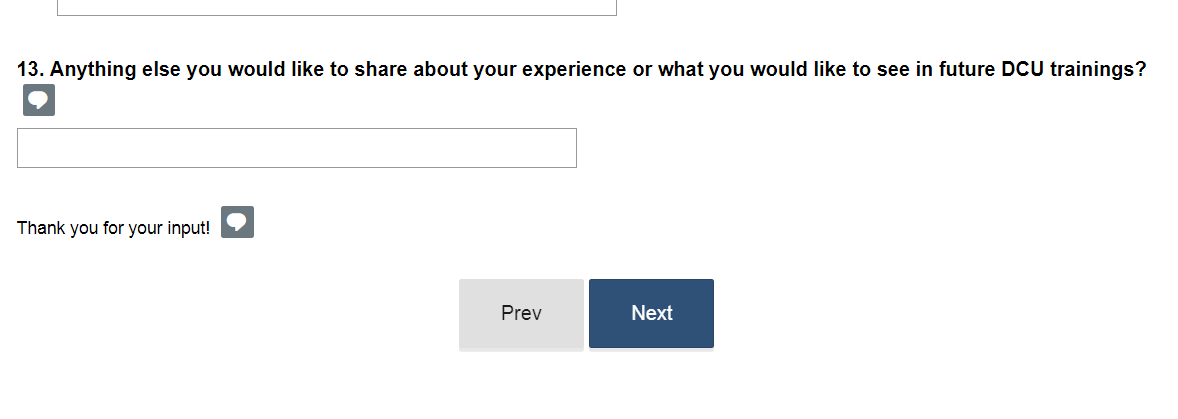Click the Next button

(x=651, y=313)
